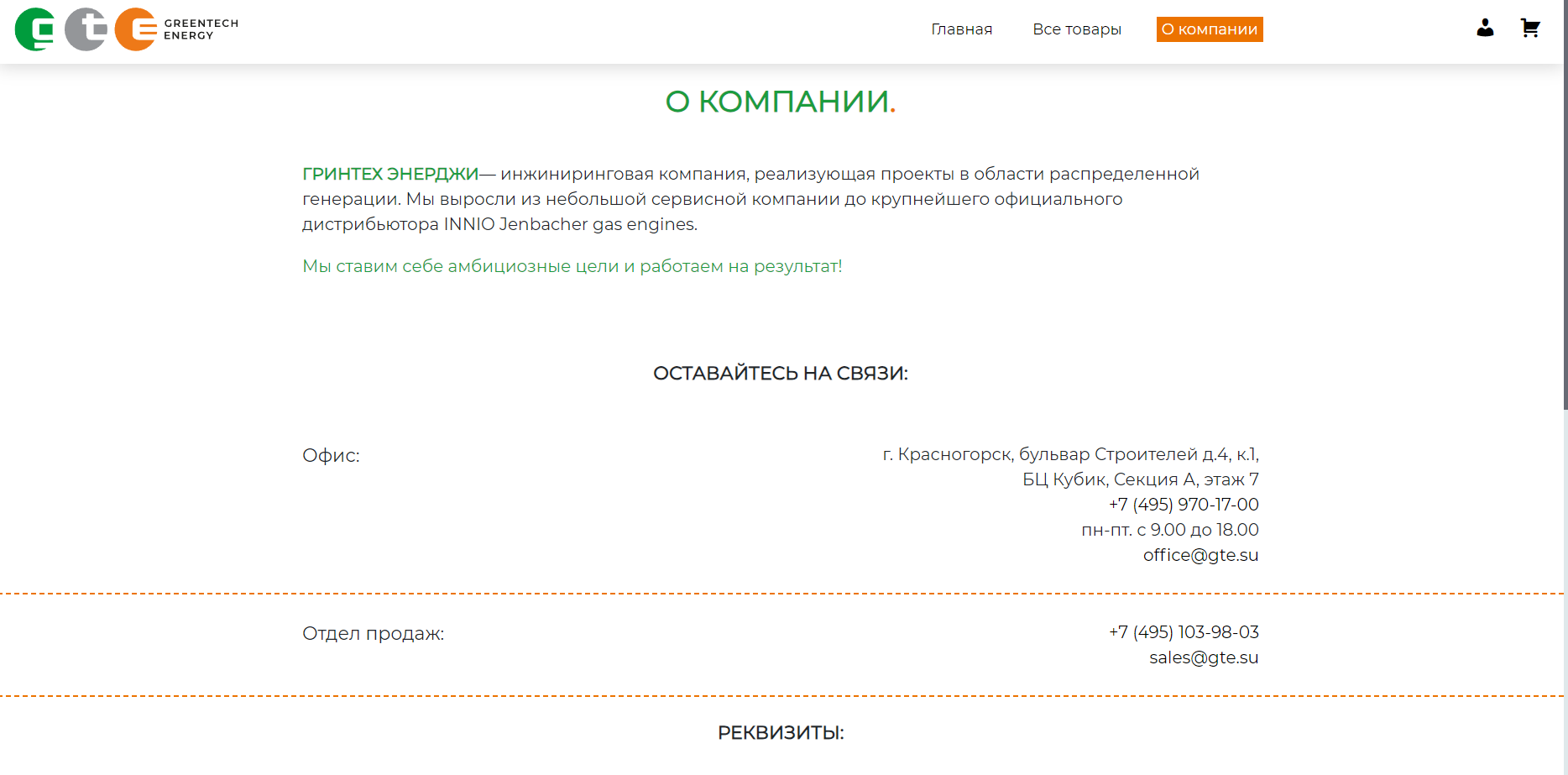This screenshot has height=775, width=1568.
Task: Select the green G letter in the logo
Action: (34, 31)
